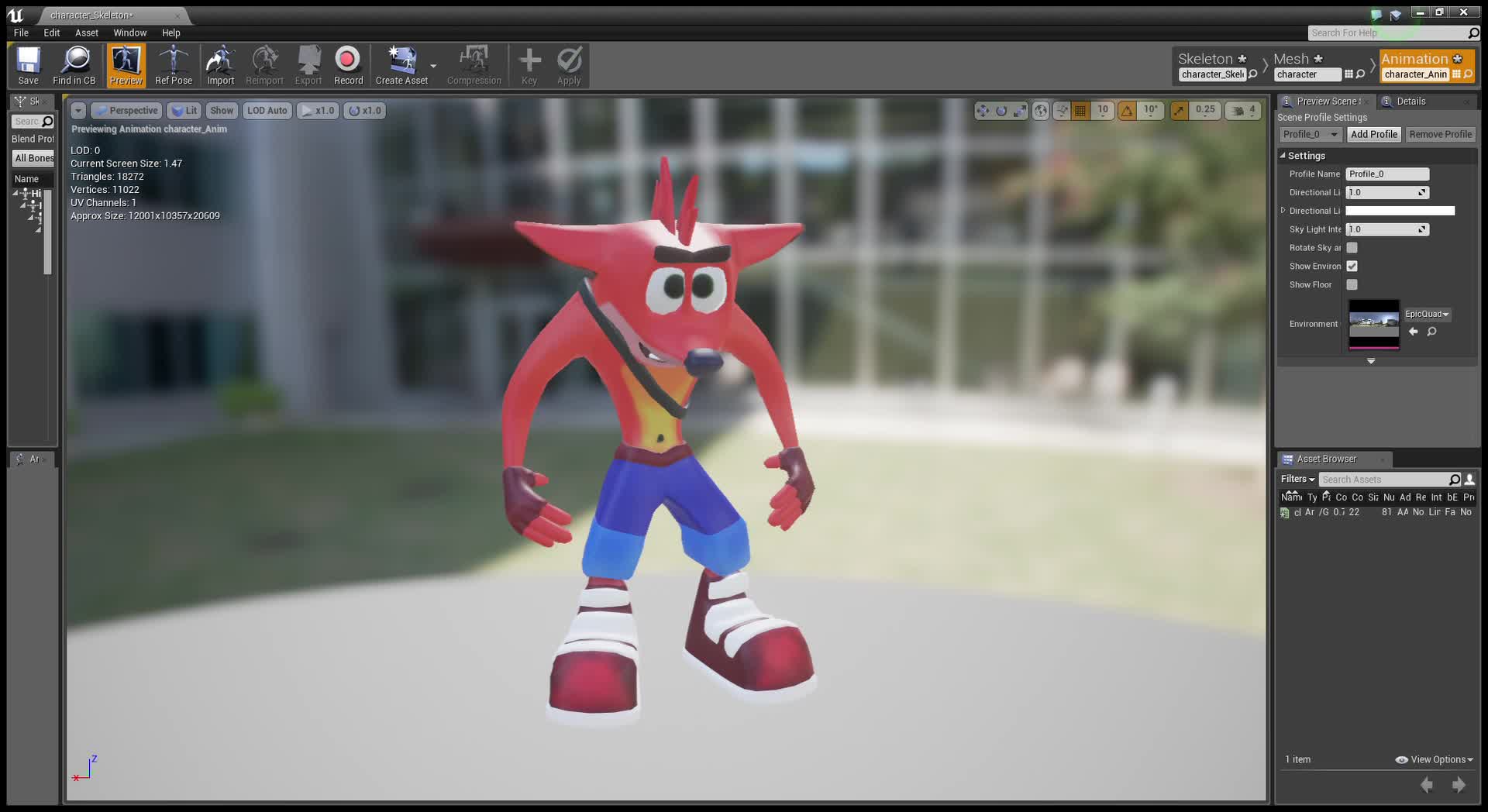Screen dimensions: 1488x812
Task: Click the Add Profile button
Action: click(x=1373, y=133)
